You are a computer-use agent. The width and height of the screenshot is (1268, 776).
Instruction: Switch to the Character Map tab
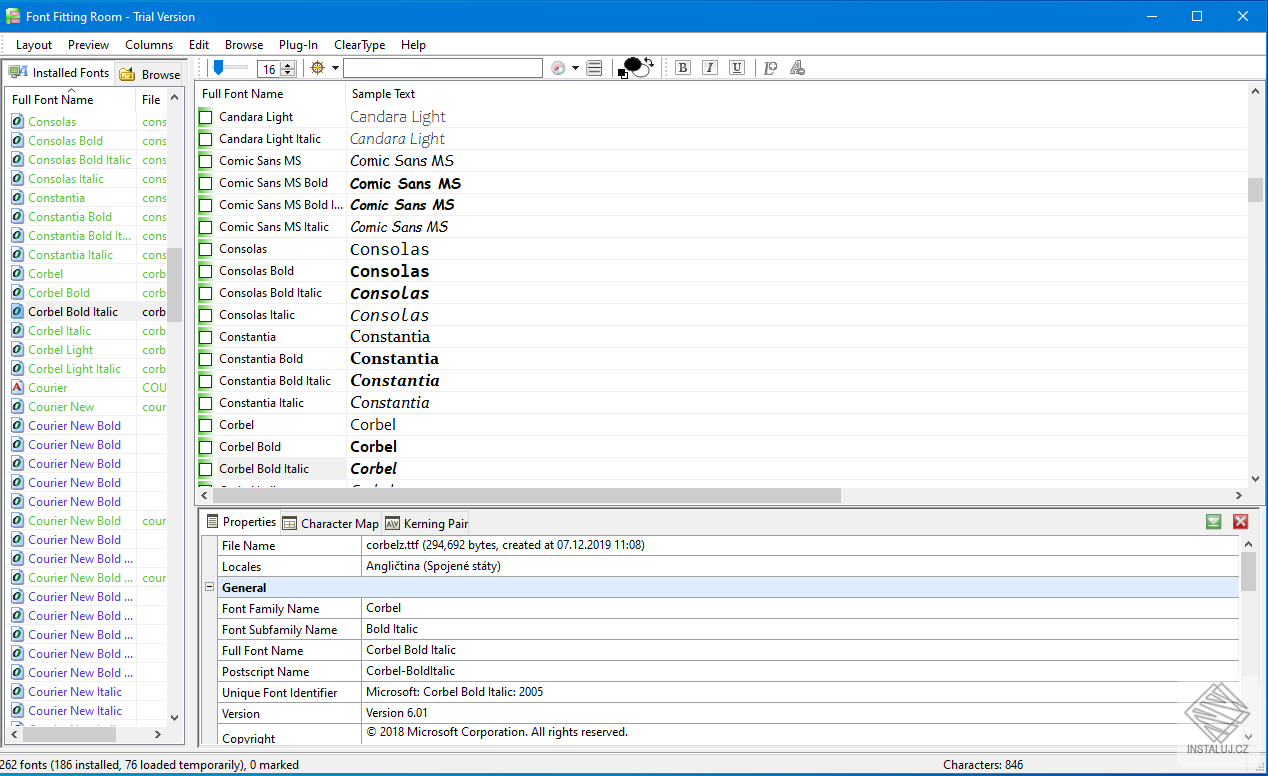tap(331, 523)
